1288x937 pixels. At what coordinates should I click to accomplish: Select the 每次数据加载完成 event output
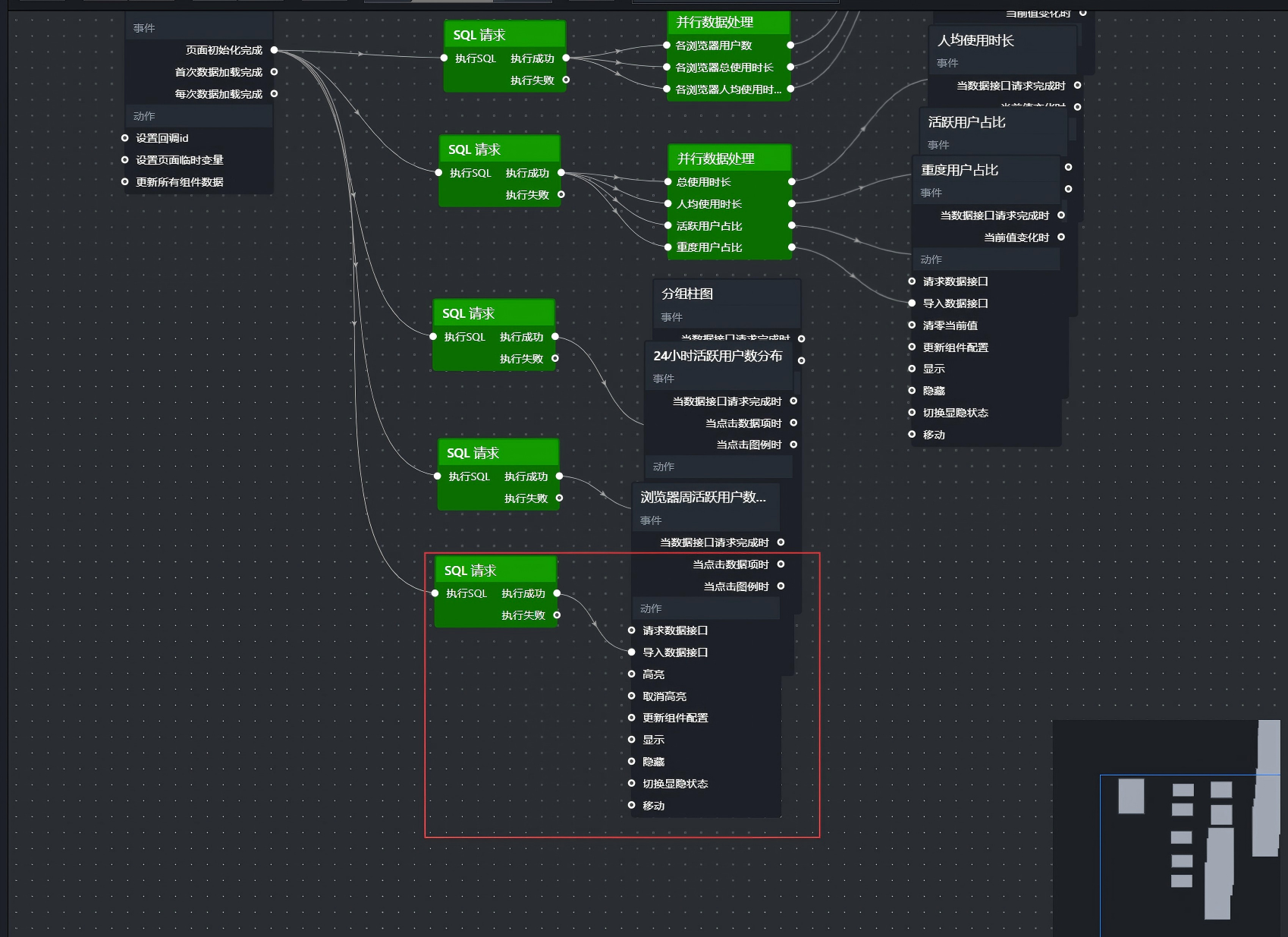point(218,94)
